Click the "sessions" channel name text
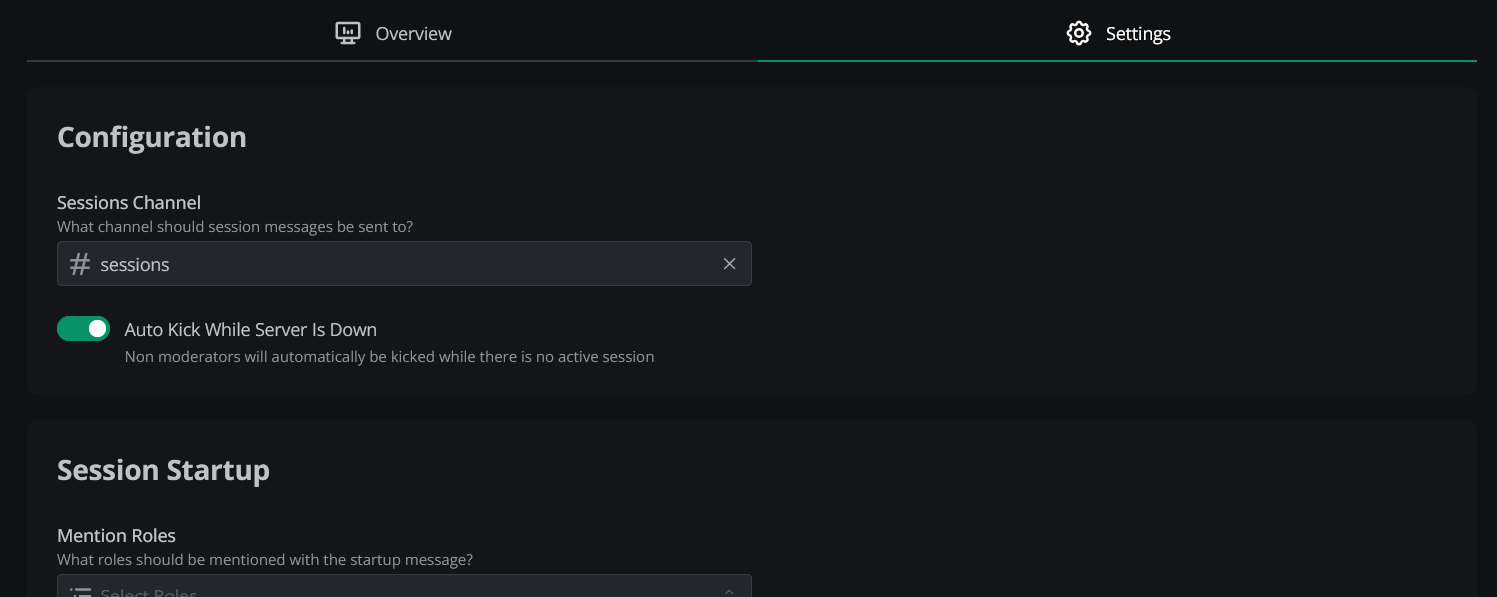The image size is (1497, 597). coord(135,265)
